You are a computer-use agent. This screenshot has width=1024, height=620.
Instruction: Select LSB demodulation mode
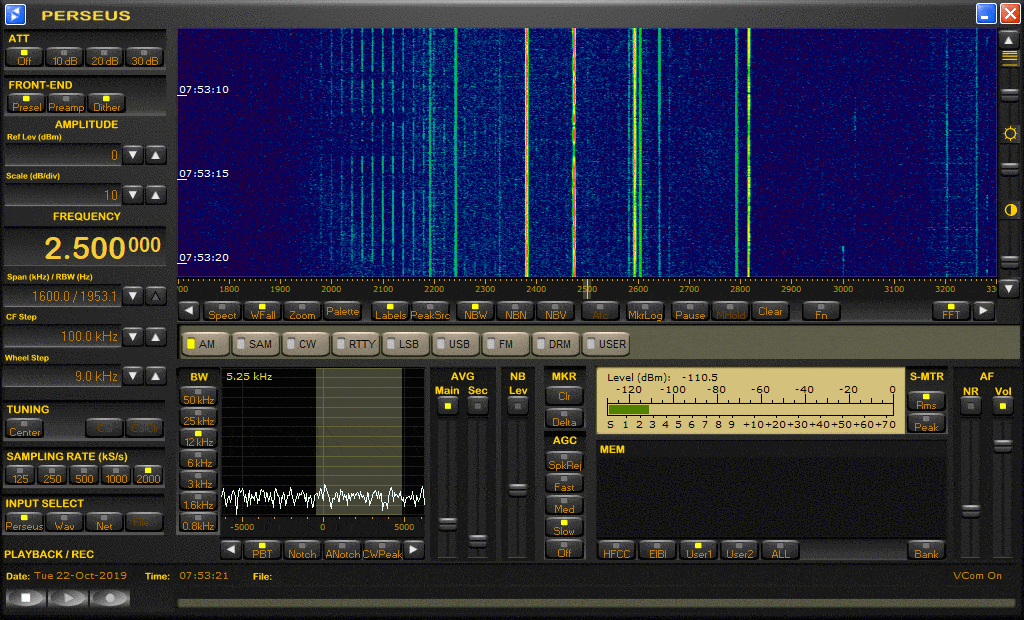coord(406,344)
